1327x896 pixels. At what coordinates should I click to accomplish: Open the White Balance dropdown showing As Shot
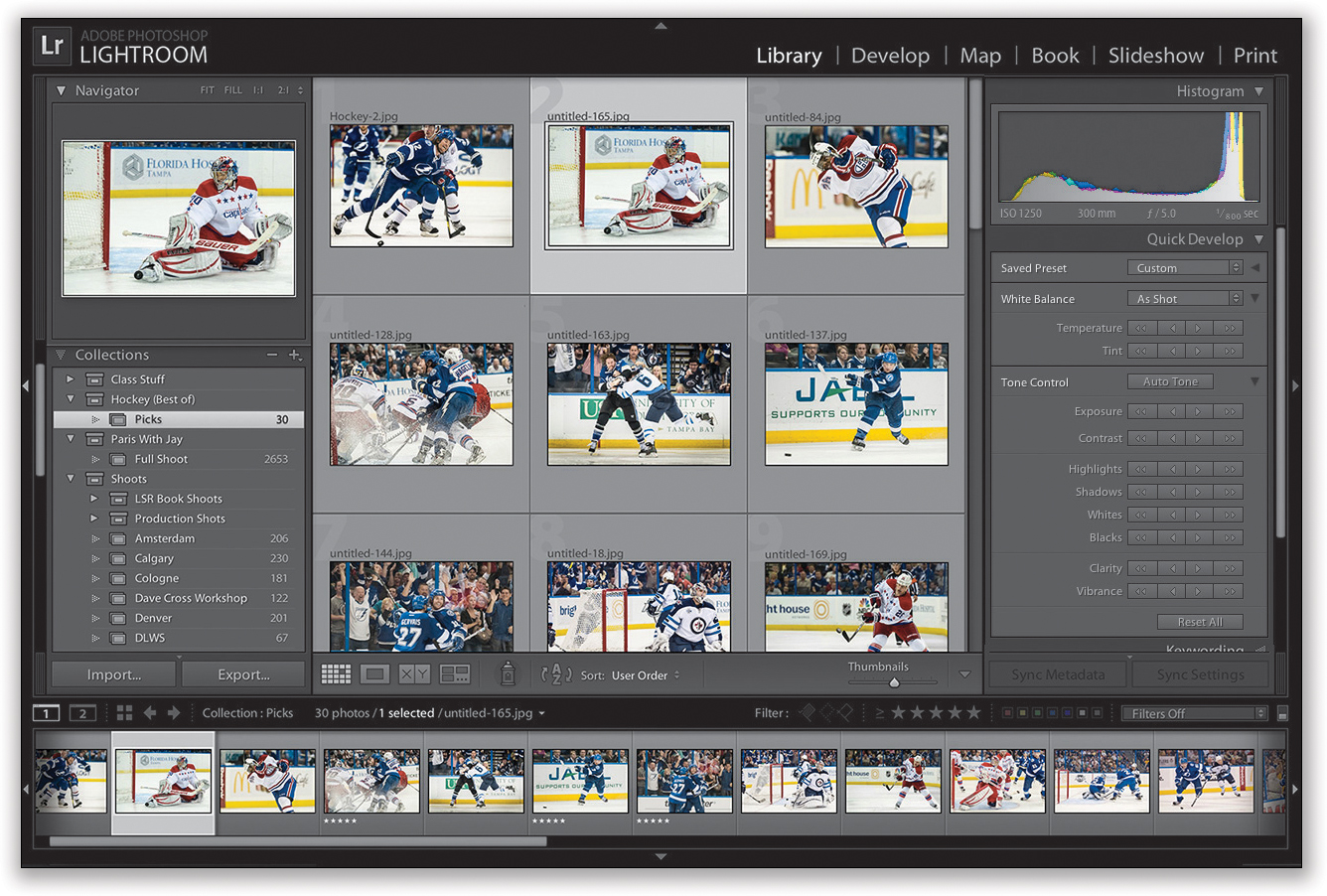pyautogui.click(x=1185, y=299)
